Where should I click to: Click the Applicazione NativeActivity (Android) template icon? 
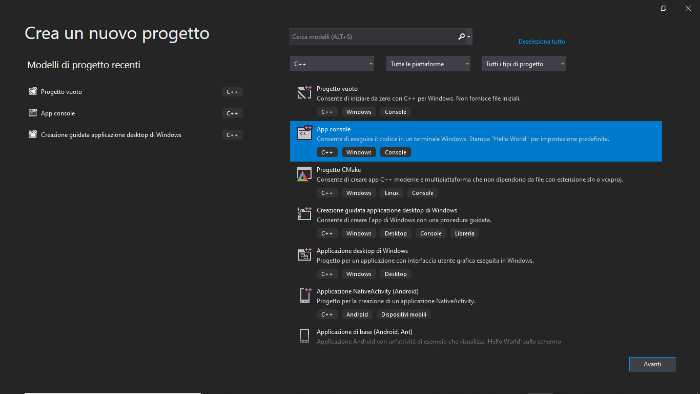(304, 295)
